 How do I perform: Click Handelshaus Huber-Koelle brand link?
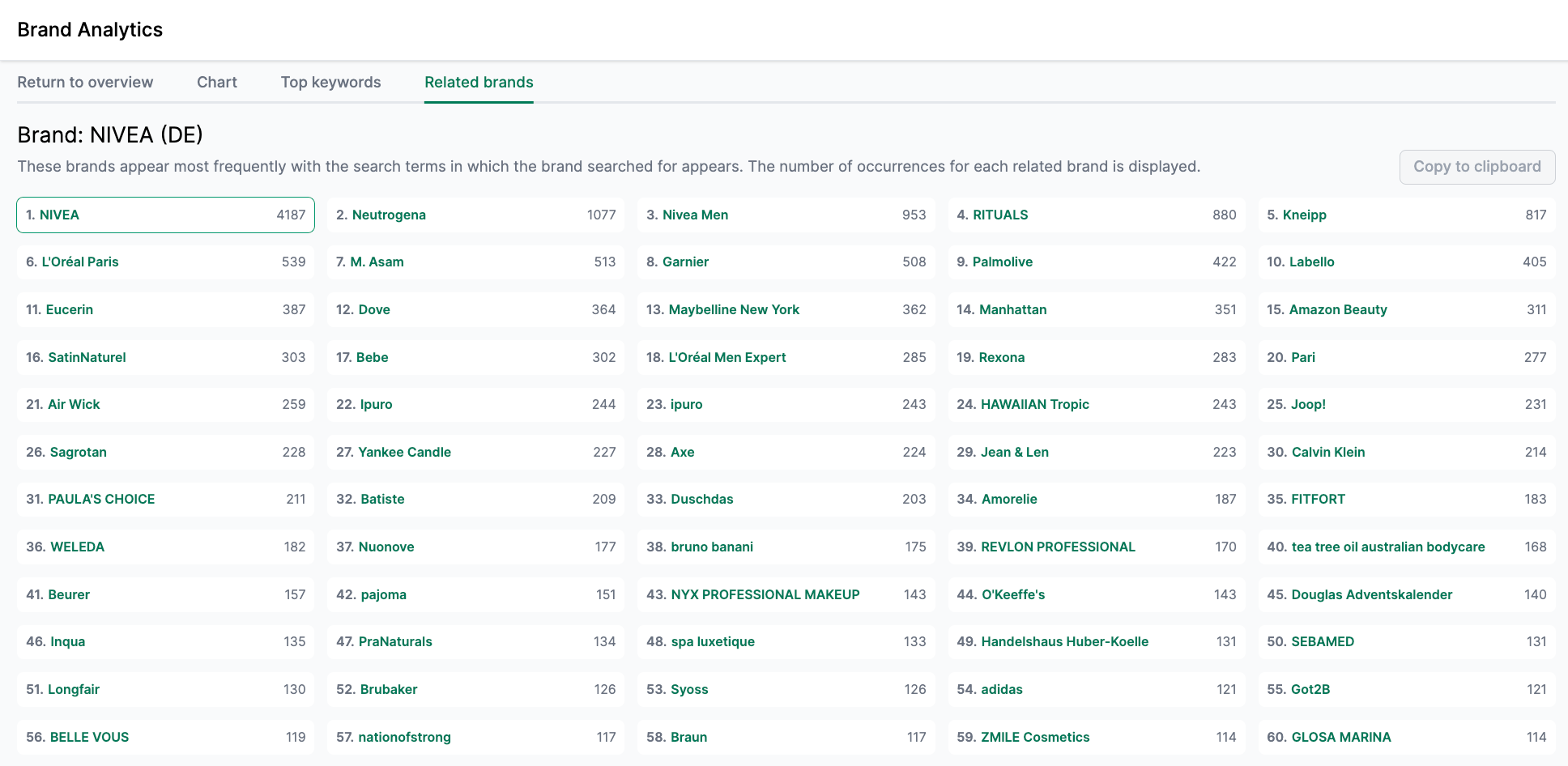coord(1064,641)
